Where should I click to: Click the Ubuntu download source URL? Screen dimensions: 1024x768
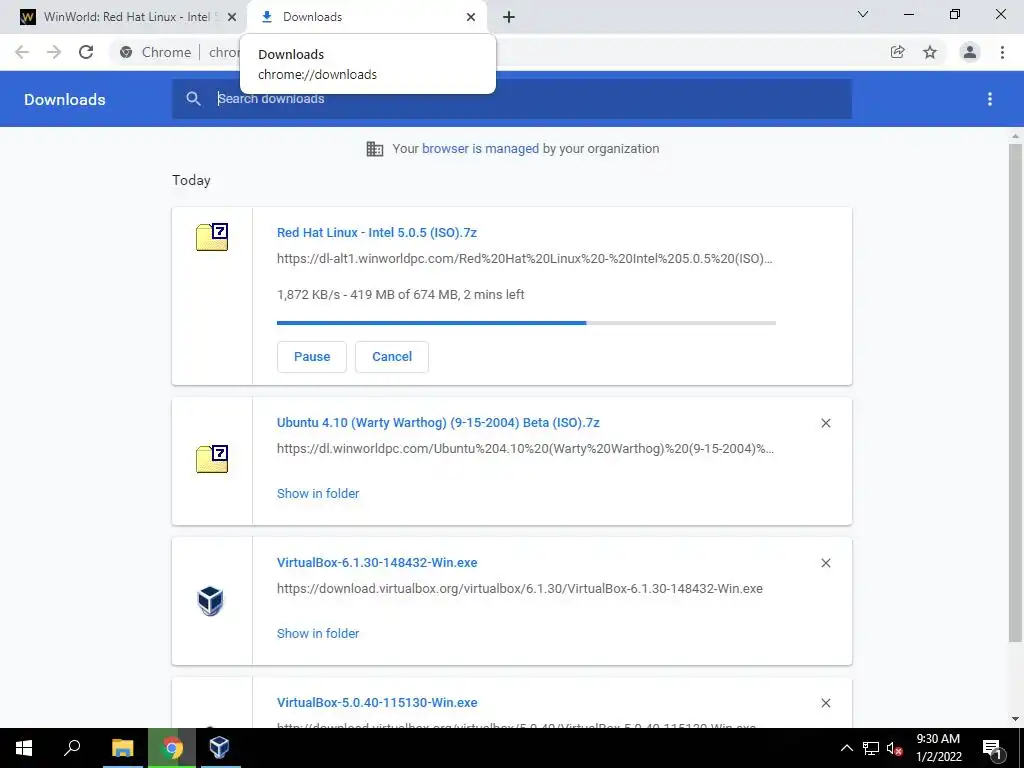click(525, 449)
